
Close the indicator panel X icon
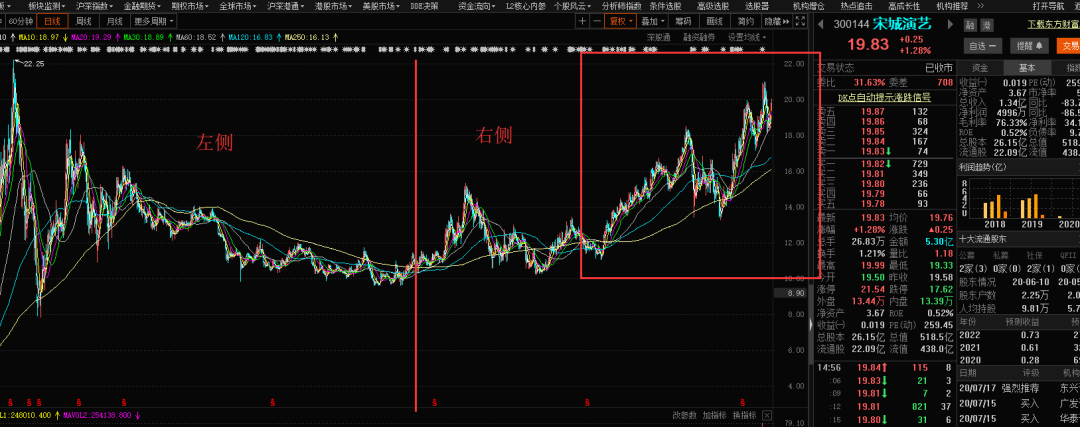coord(767,415)
